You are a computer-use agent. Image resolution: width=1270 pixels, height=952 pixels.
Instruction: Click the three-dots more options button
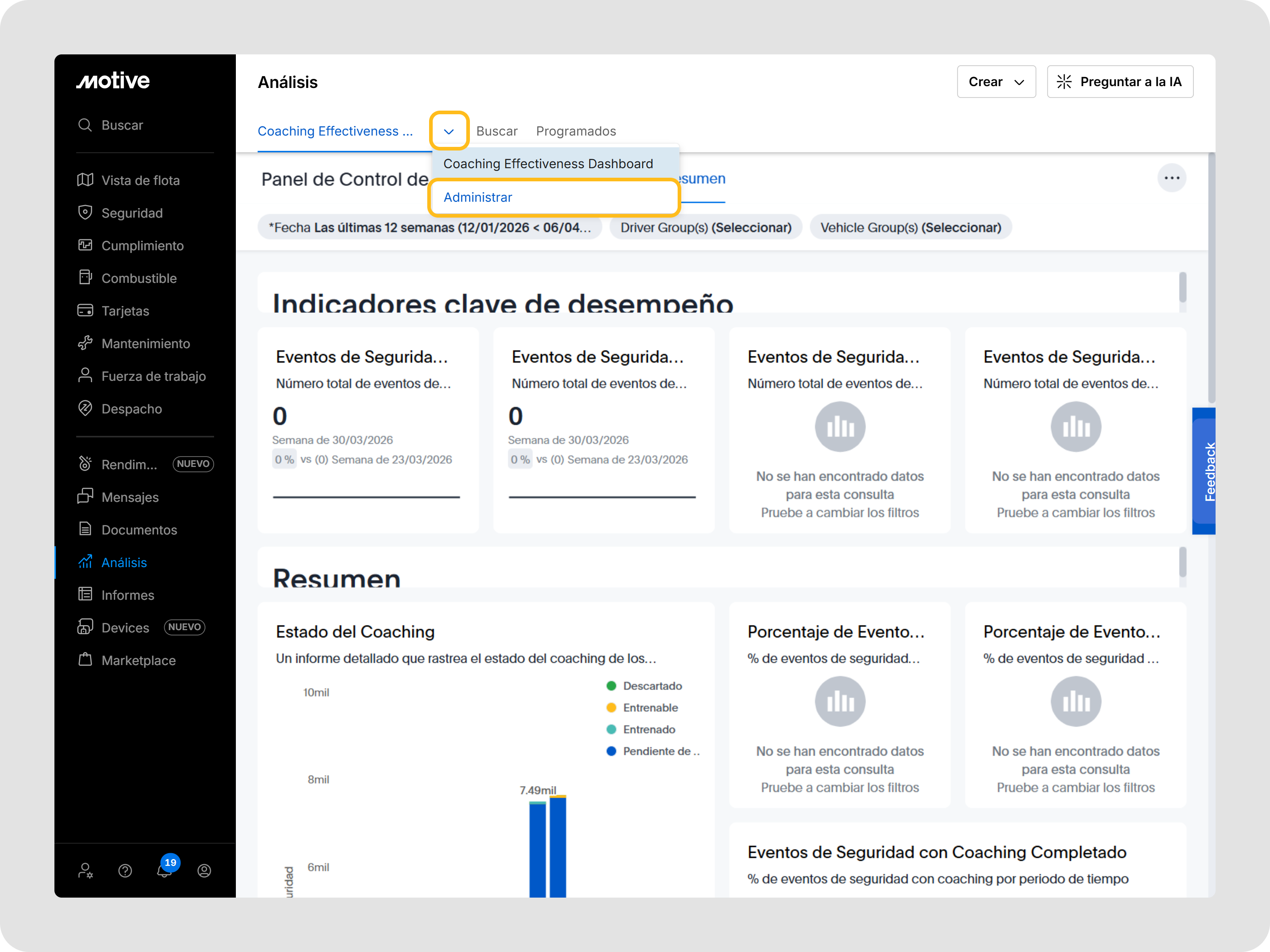click(x=1171, y=178)
